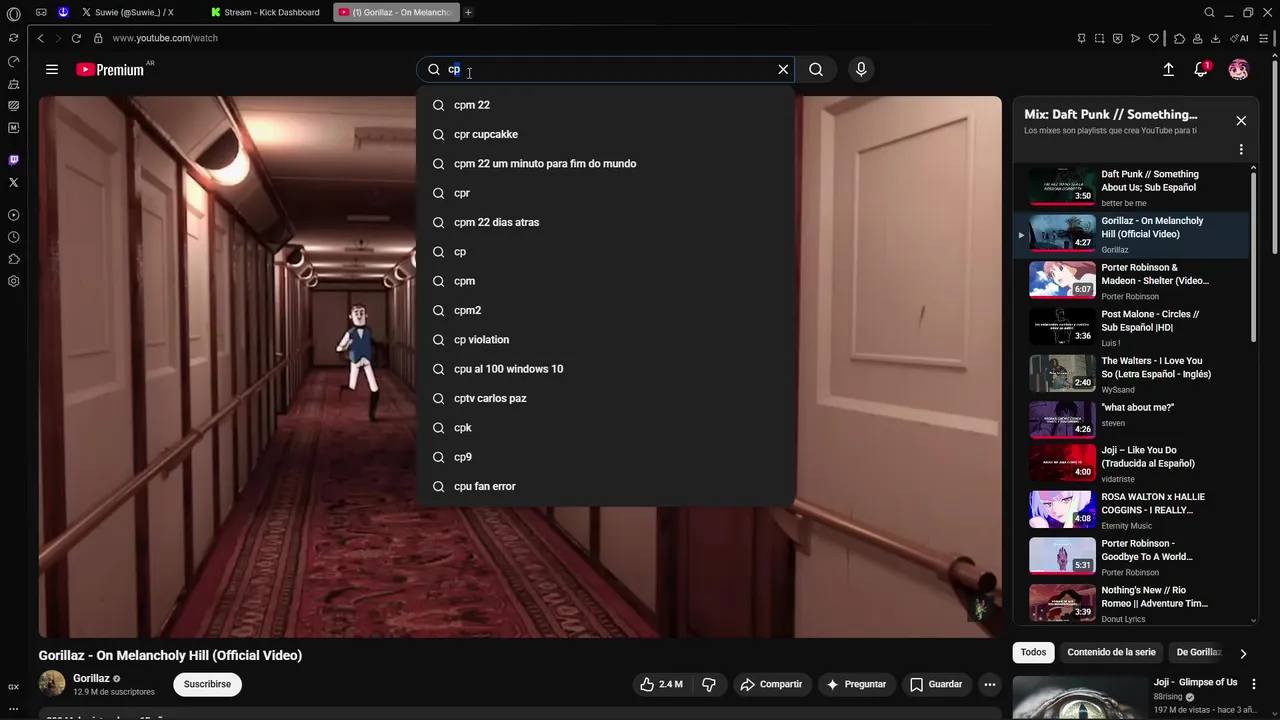Open the Gorillaz channel name link
The image size is (1280, 720).
pos(91,678)
